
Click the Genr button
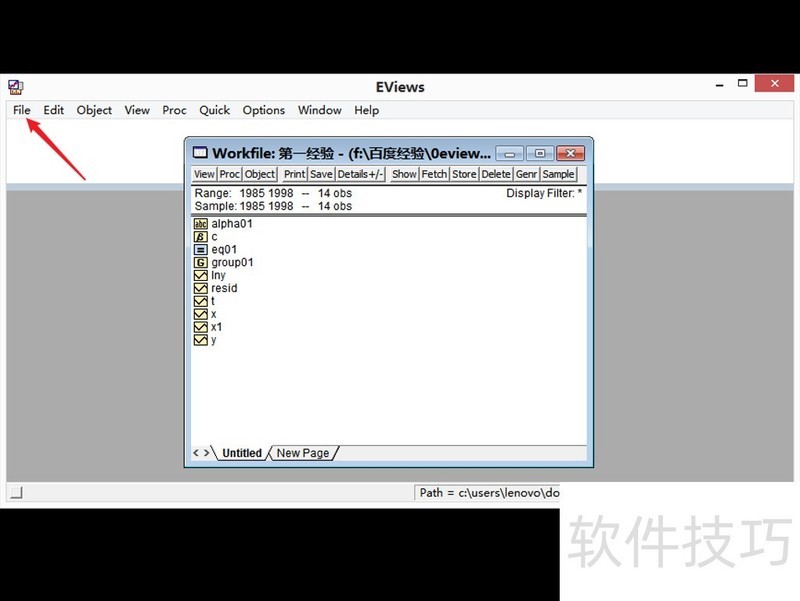526,174
